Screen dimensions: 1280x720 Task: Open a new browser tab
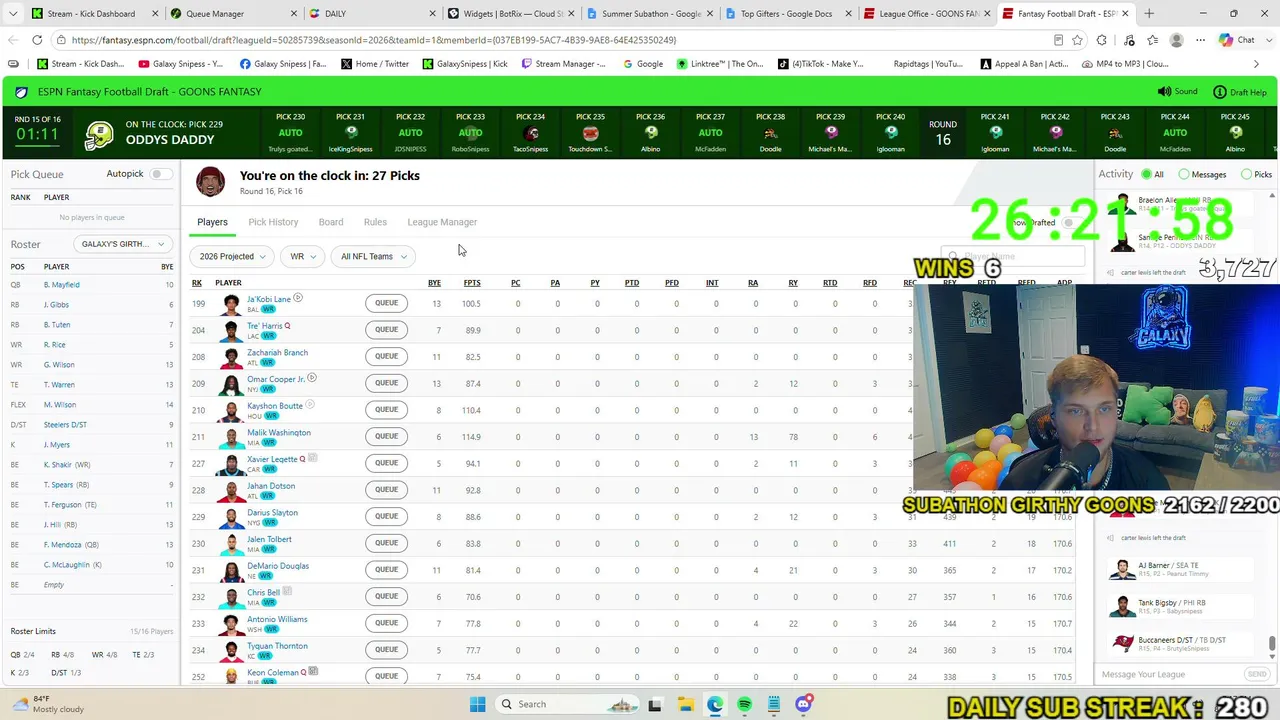[x=1148, y=14]
